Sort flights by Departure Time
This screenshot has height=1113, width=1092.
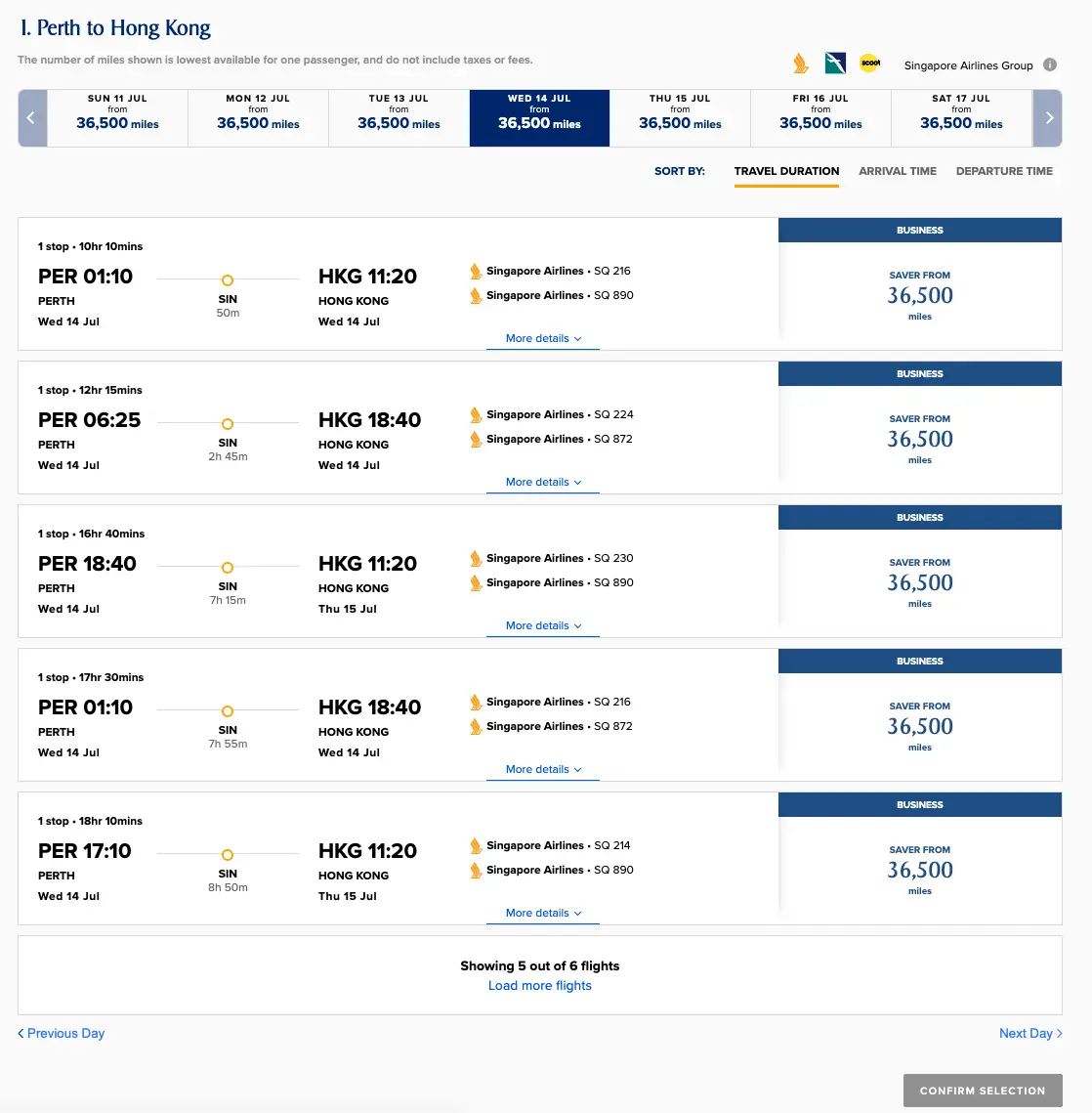(x=1004, y=171)
